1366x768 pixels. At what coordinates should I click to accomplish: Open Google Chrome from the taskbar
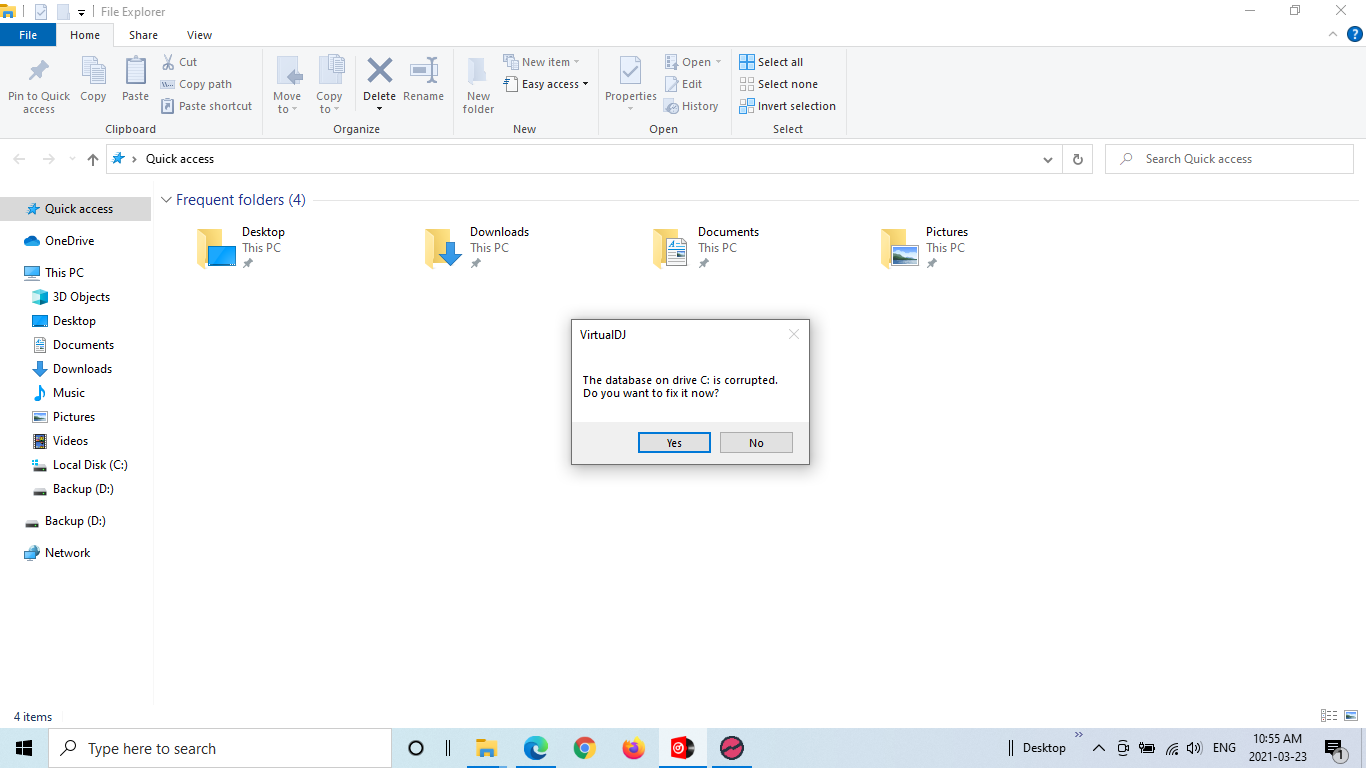585,748
